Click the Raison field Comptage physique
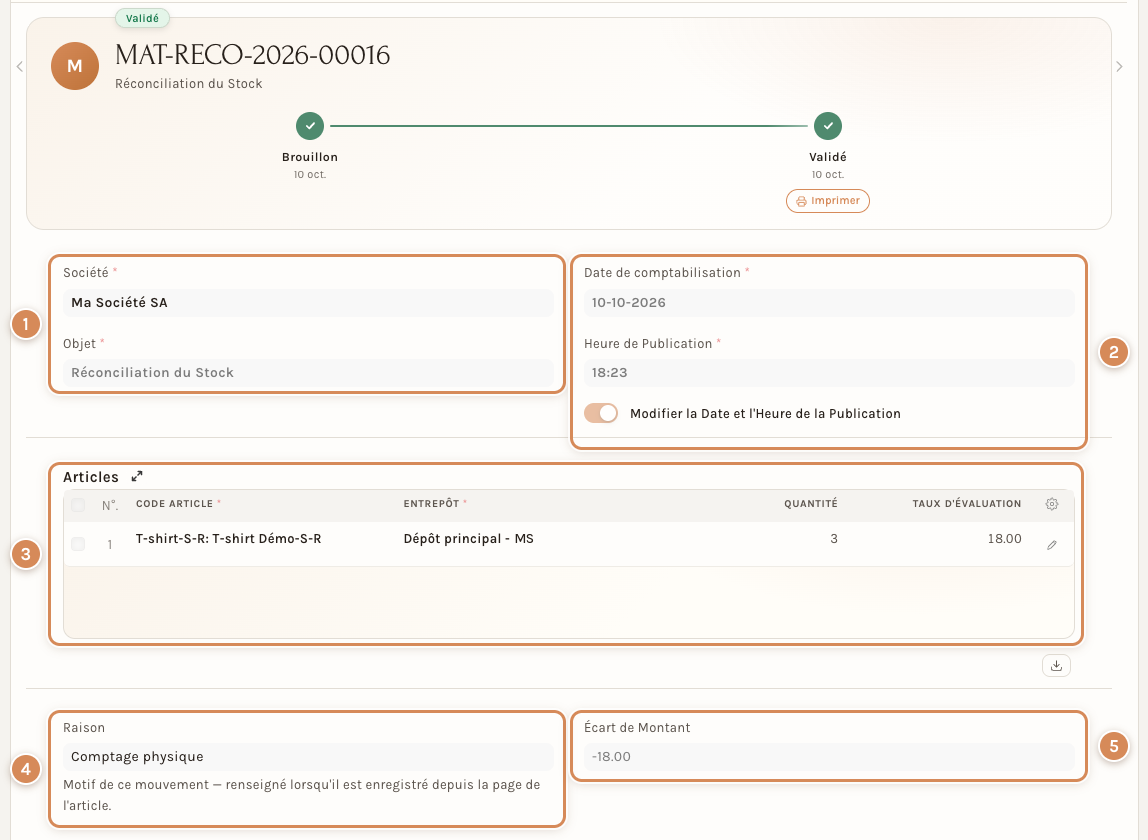The image size is (1148, 840). coord(308,757)
